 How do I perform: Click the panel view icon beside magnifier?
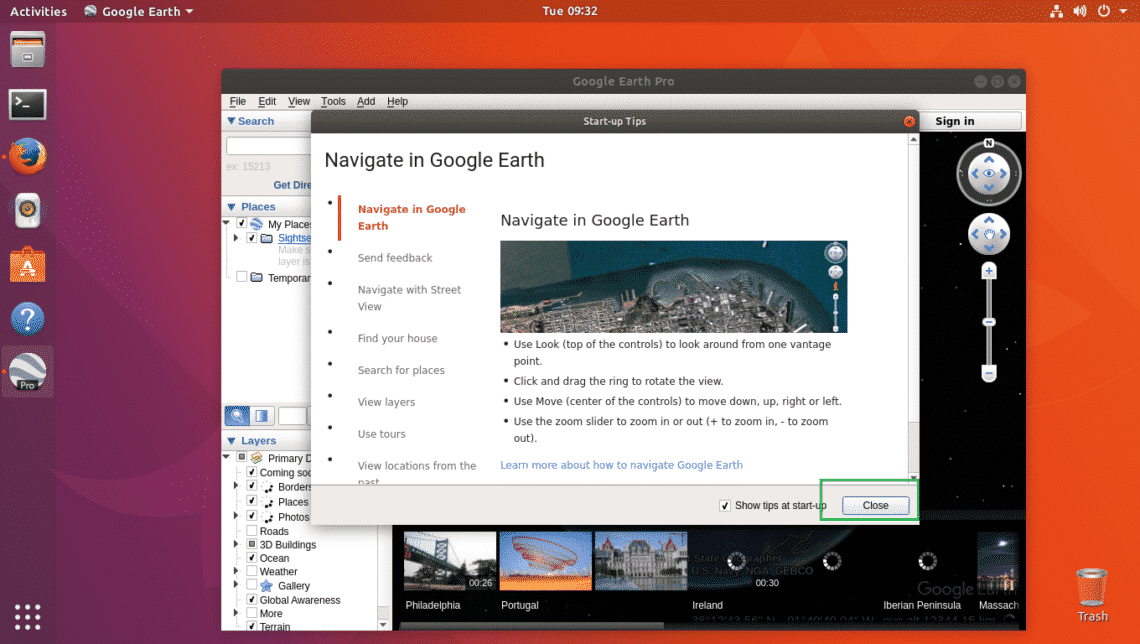pyautogui.click(x=261, y=416)
